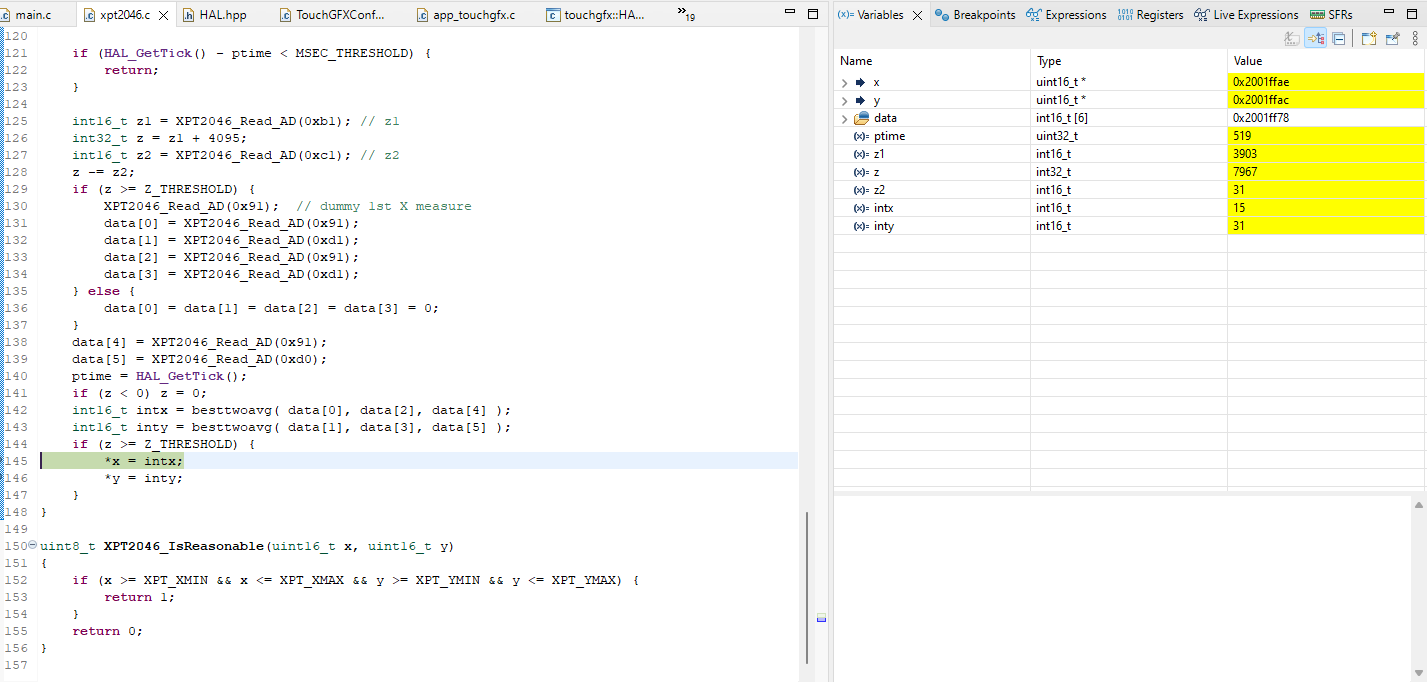
Task: Click the "*y = inty;" code line
Action: click(x=144, y=478)
